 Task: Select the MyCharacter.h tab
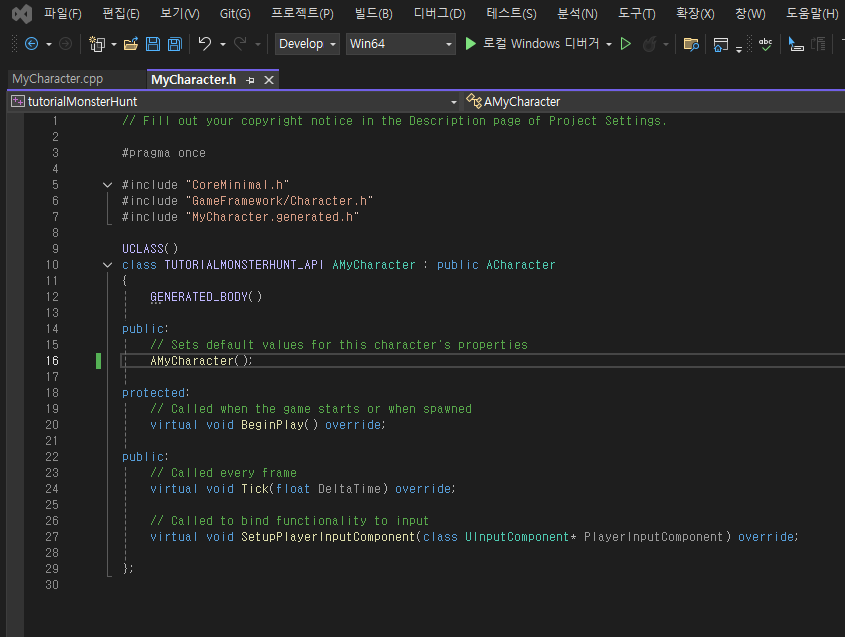(x=193, y=80)
